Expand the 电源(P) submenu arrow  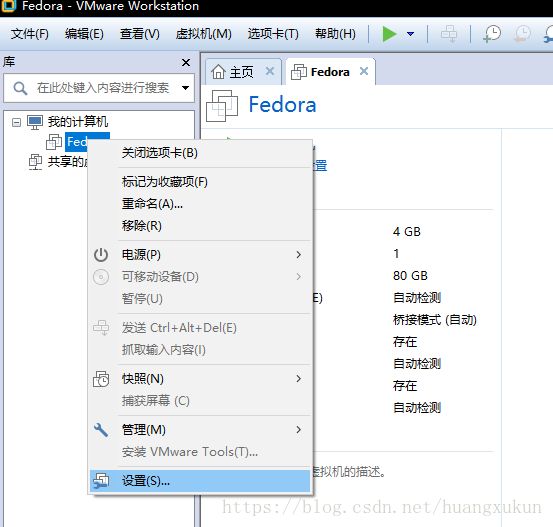pyautogui.click(x=299, y=255)
